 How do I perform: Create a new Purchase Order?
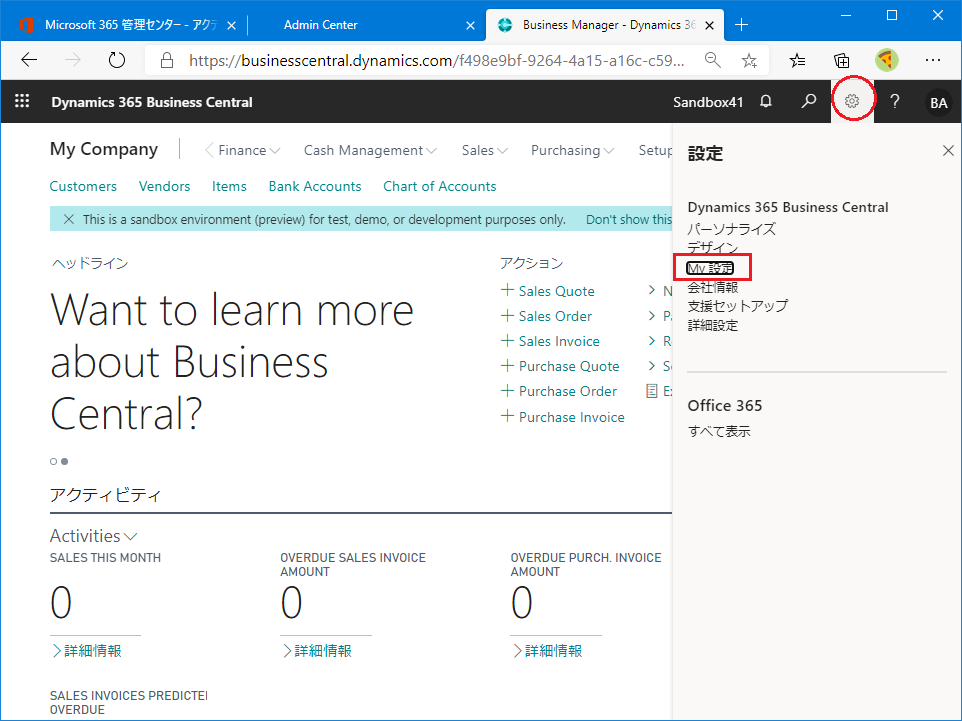559,391
